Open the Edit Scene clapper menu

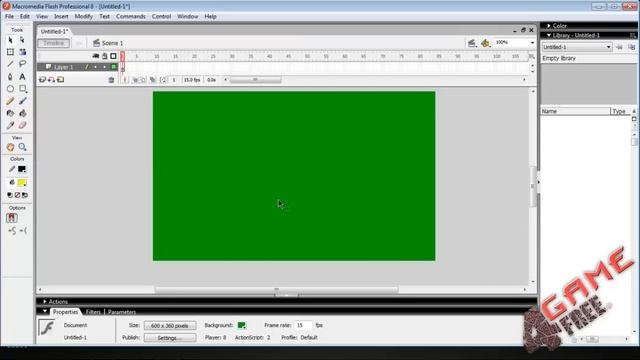coord(472,43)
